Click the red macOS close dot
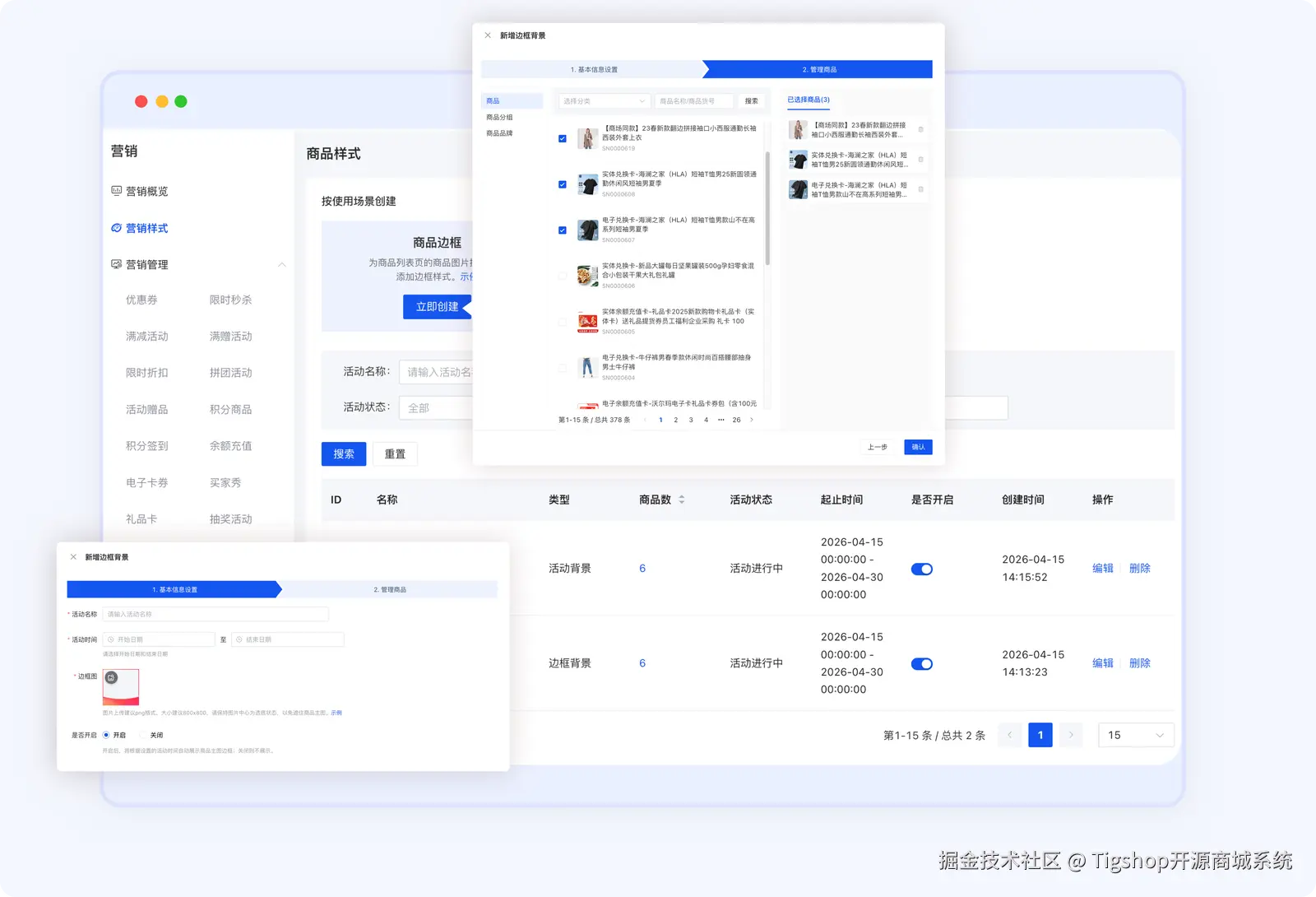Image resolution: width=1316 pixels, height=897 pixels. coord(141,101)
